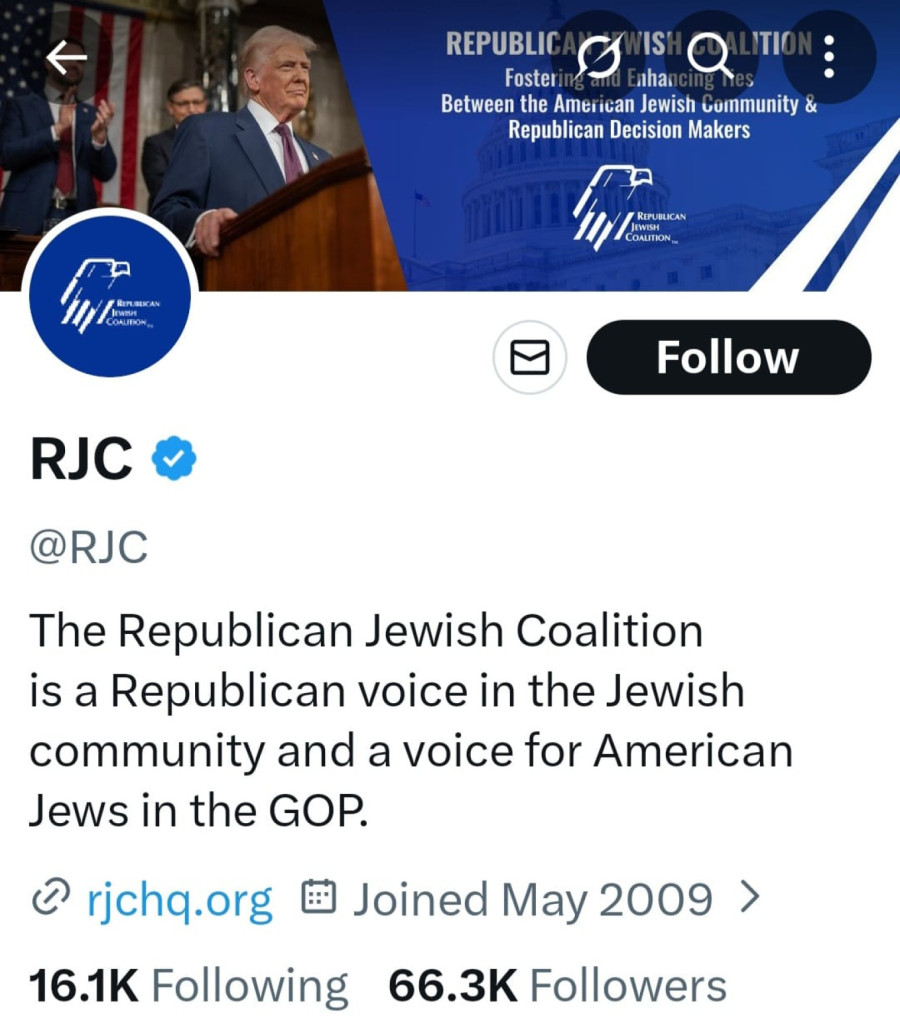The height and width of the screenshot is (1028, 900).
Task: Tap the RJC display name
Action: tap(82, 459)
